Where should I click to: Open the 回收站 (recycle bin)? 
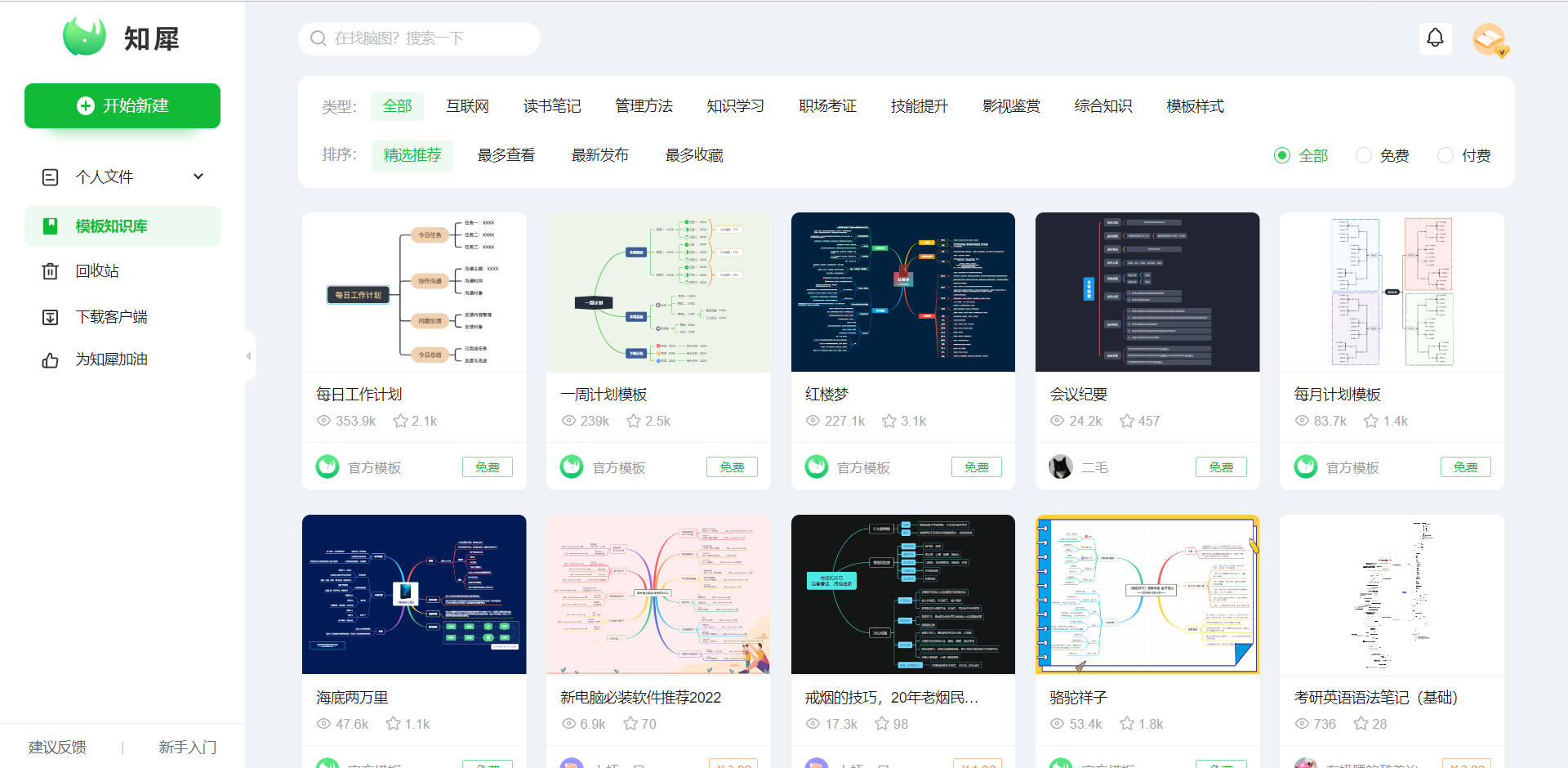pos(97,270)
